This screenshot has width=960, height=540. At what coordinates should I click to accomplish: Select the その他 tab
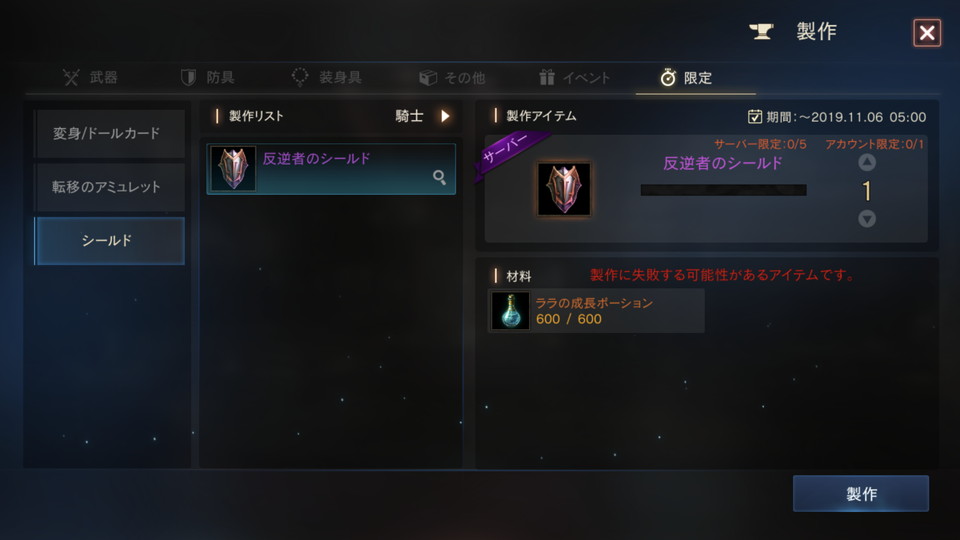tap(452, 78)
